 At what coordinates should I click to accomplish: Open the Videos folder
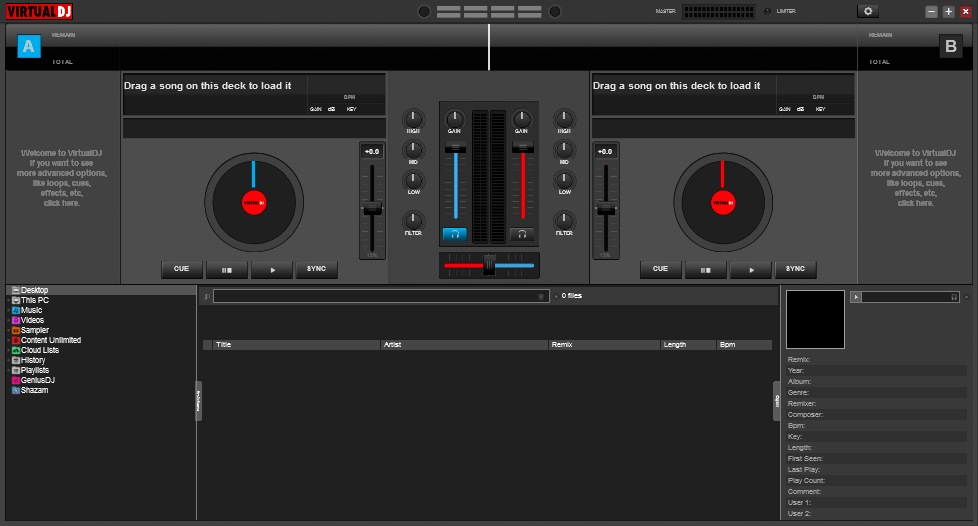tap(28, 320)
